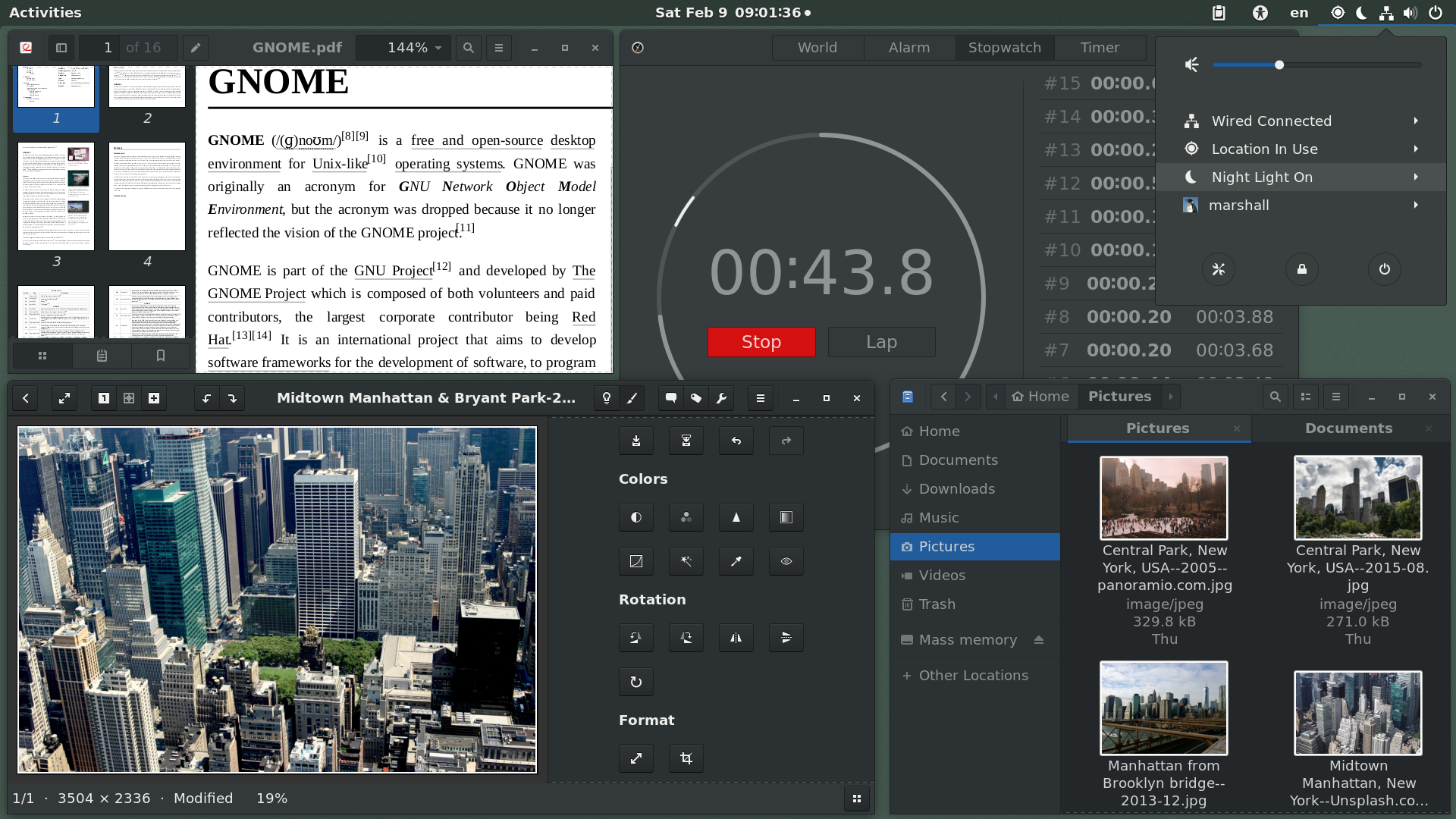Toggle the eye/visibility tool in image editor
This screenshot has width=1456, height=819.
(786, 560)
